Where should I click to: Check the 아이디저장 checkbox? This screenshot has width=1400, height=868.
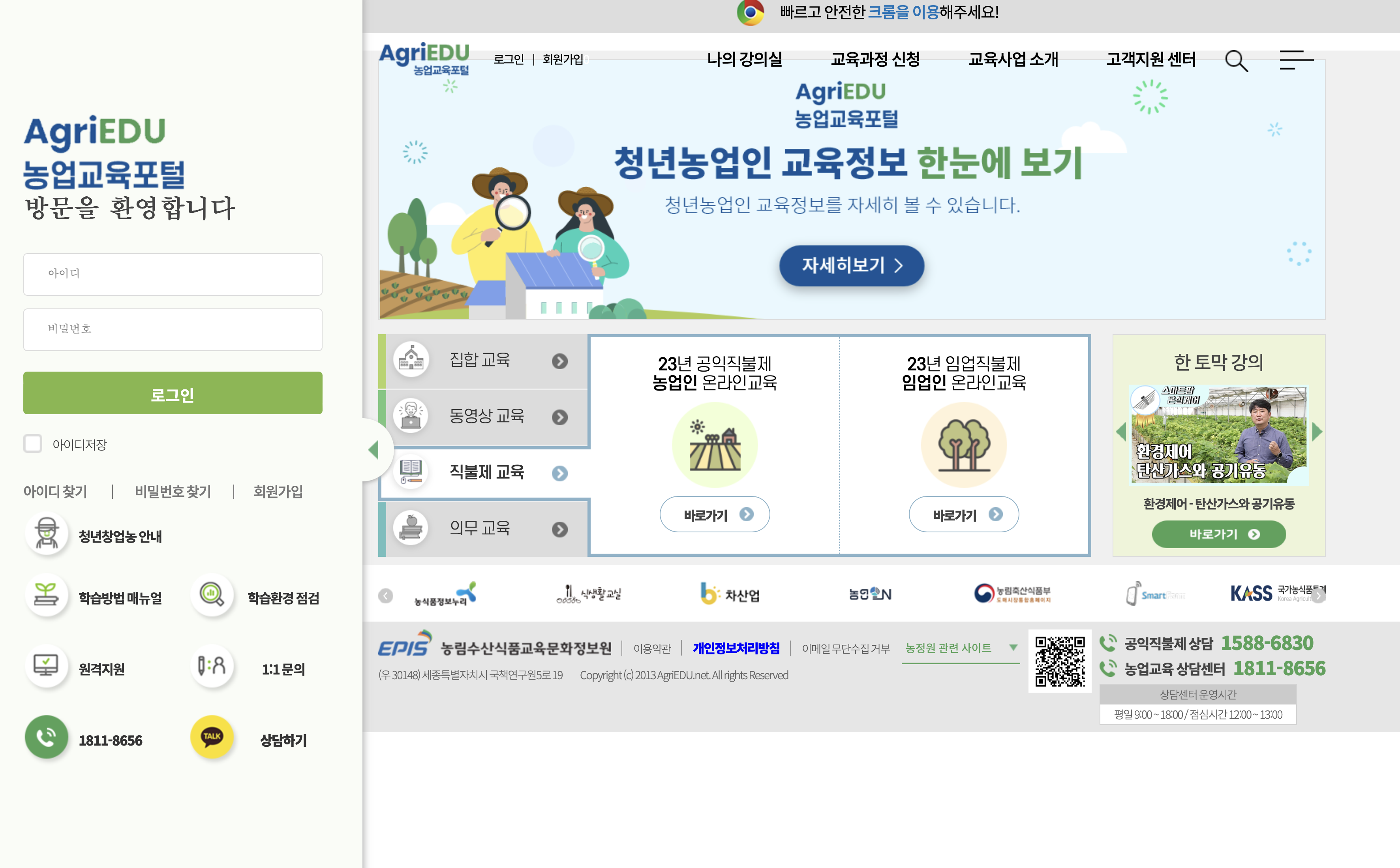pyautogui.click(x=33, y=443)
